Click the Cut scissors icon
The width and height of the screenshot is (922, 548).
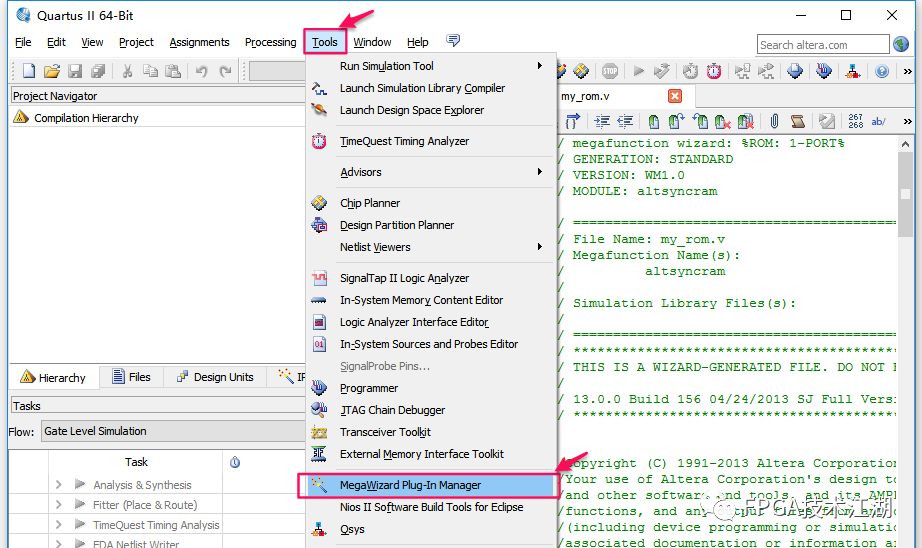[x=127, y=71]
